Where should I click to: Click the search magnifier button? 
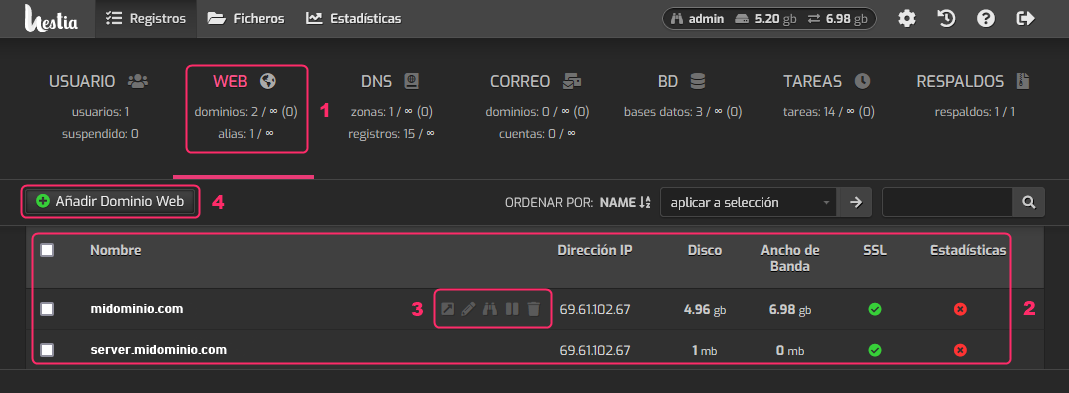pyautogui.click(x=1028, y=202)
